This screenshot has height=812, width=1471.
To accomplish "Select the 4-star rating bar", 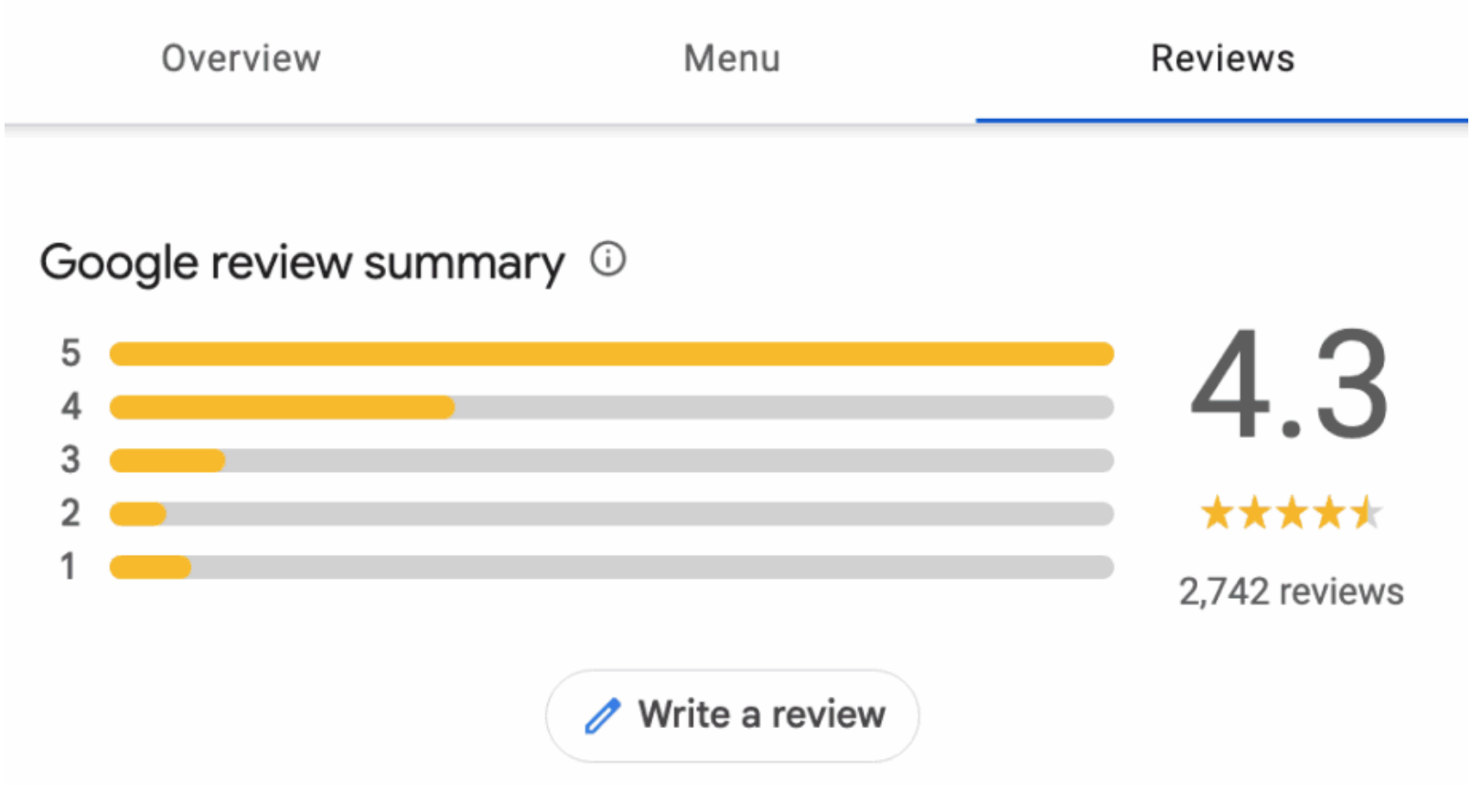I will [x=611, y=407].
